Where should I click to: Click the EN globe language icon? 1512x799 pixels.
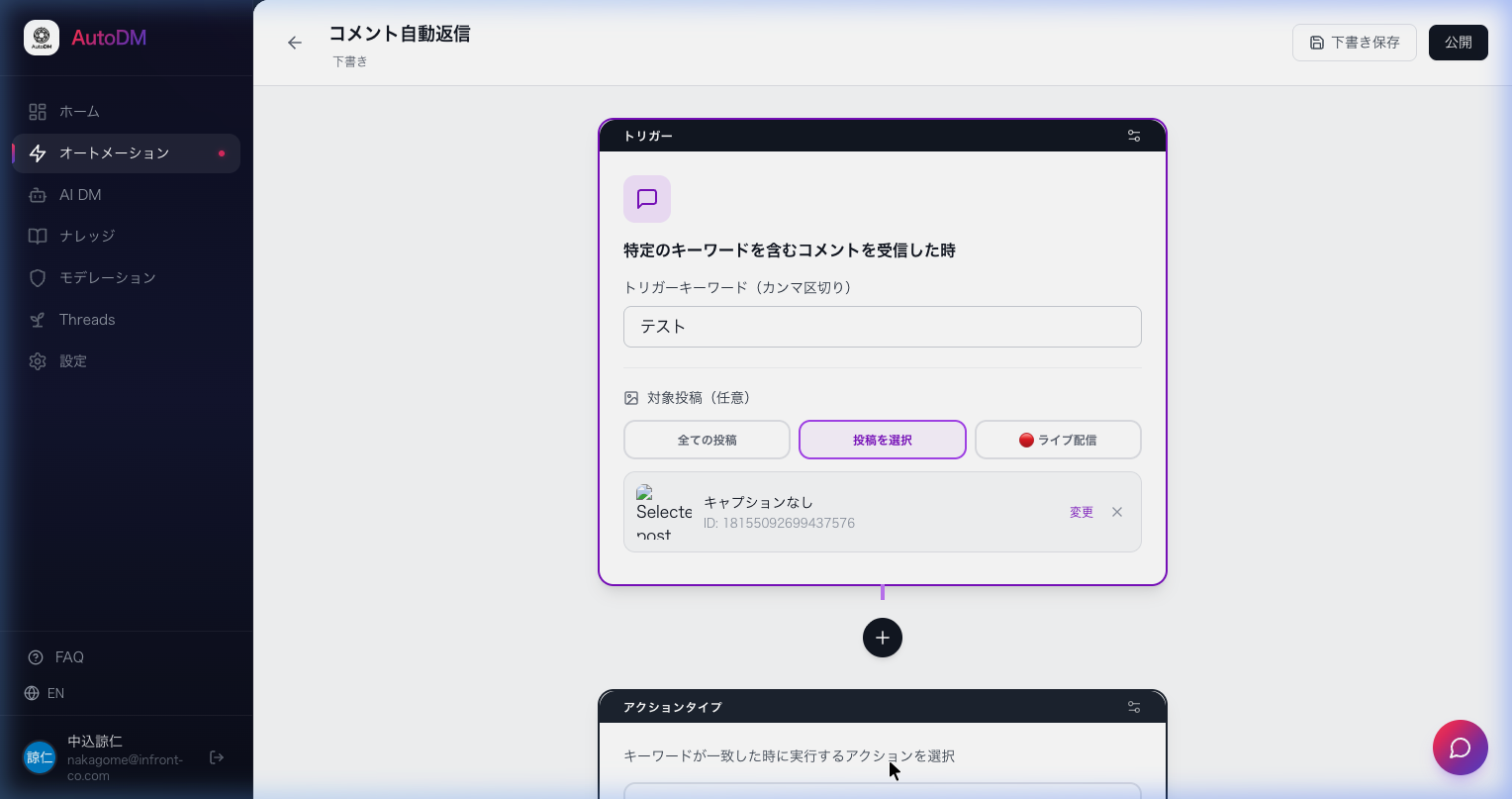[x=32, y=693]
